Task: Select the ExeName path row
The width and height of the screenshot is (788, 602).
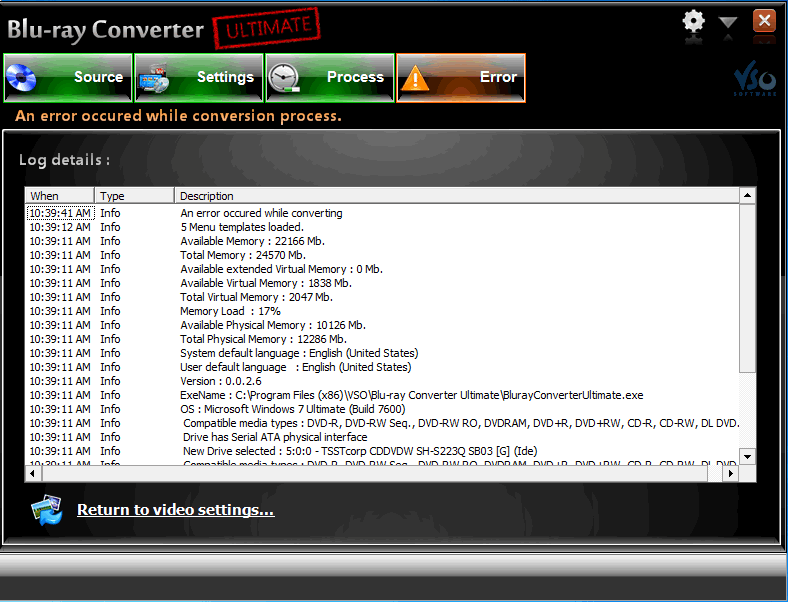Action: 382,395
